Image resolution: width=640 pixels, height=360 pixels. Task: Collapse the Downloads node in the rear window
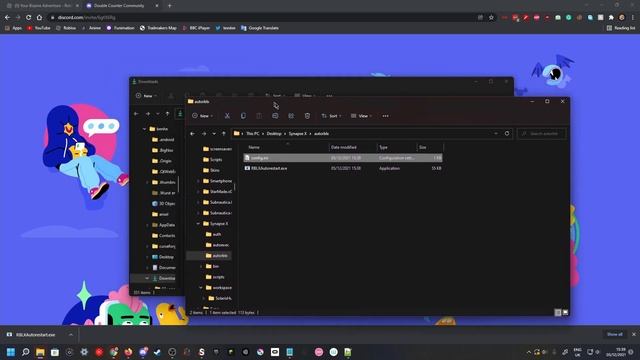[x=147, y=278]
